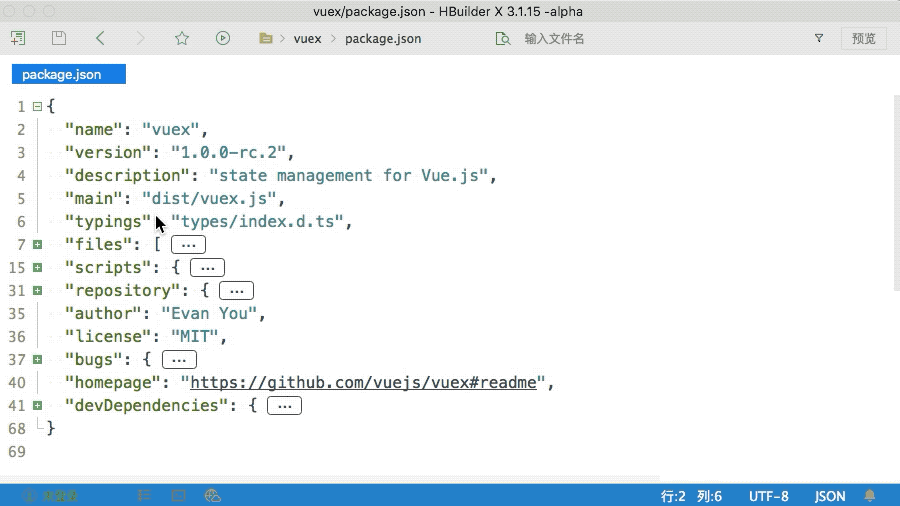The width and height of the screenshot is (900, 506).
Task: Go back with the left arrow
Action: point(100,38)
